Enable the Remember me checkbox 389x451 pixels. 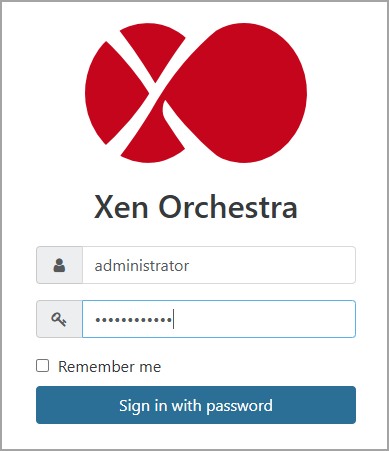point(43,366)
